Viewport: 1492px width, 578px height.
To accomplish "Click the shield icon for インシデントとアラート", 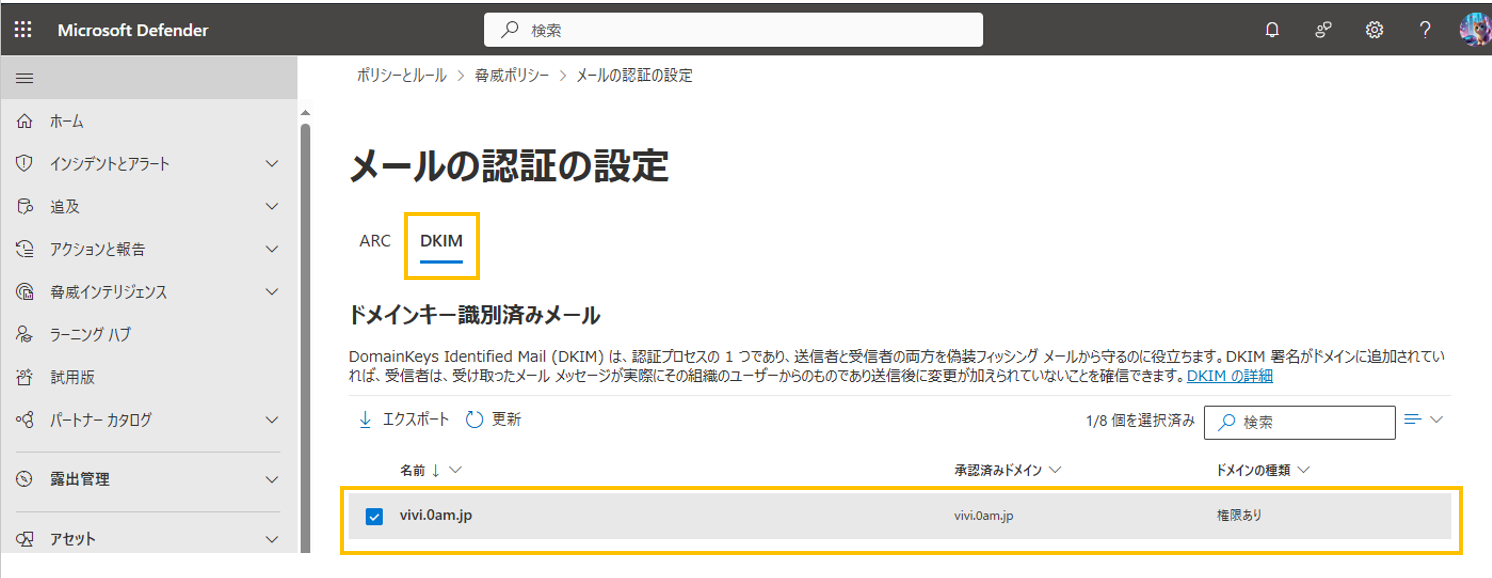I will [x=26, y=164].
